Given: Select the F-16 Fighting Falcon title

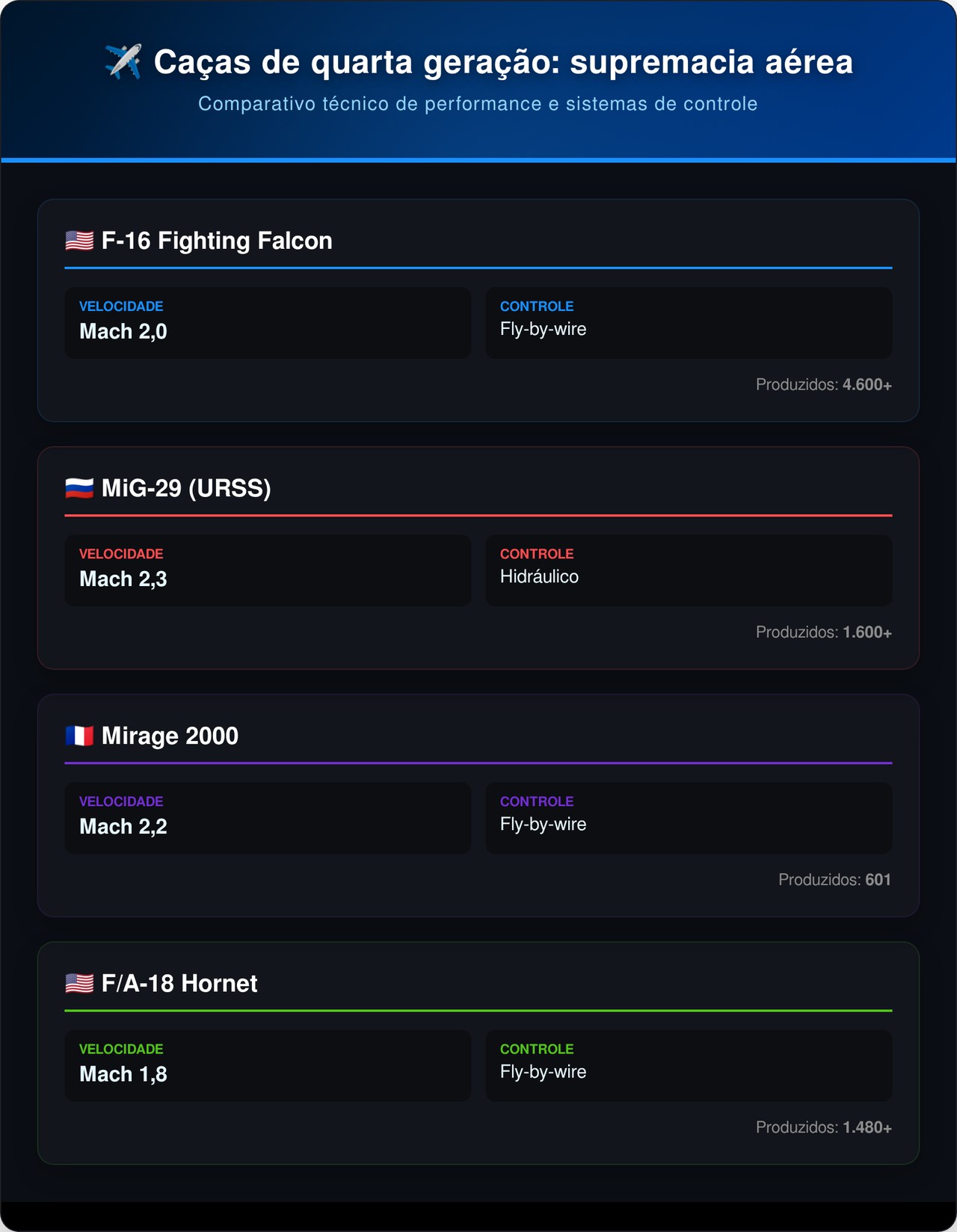Looking at the screenshot, I should 217,241.
